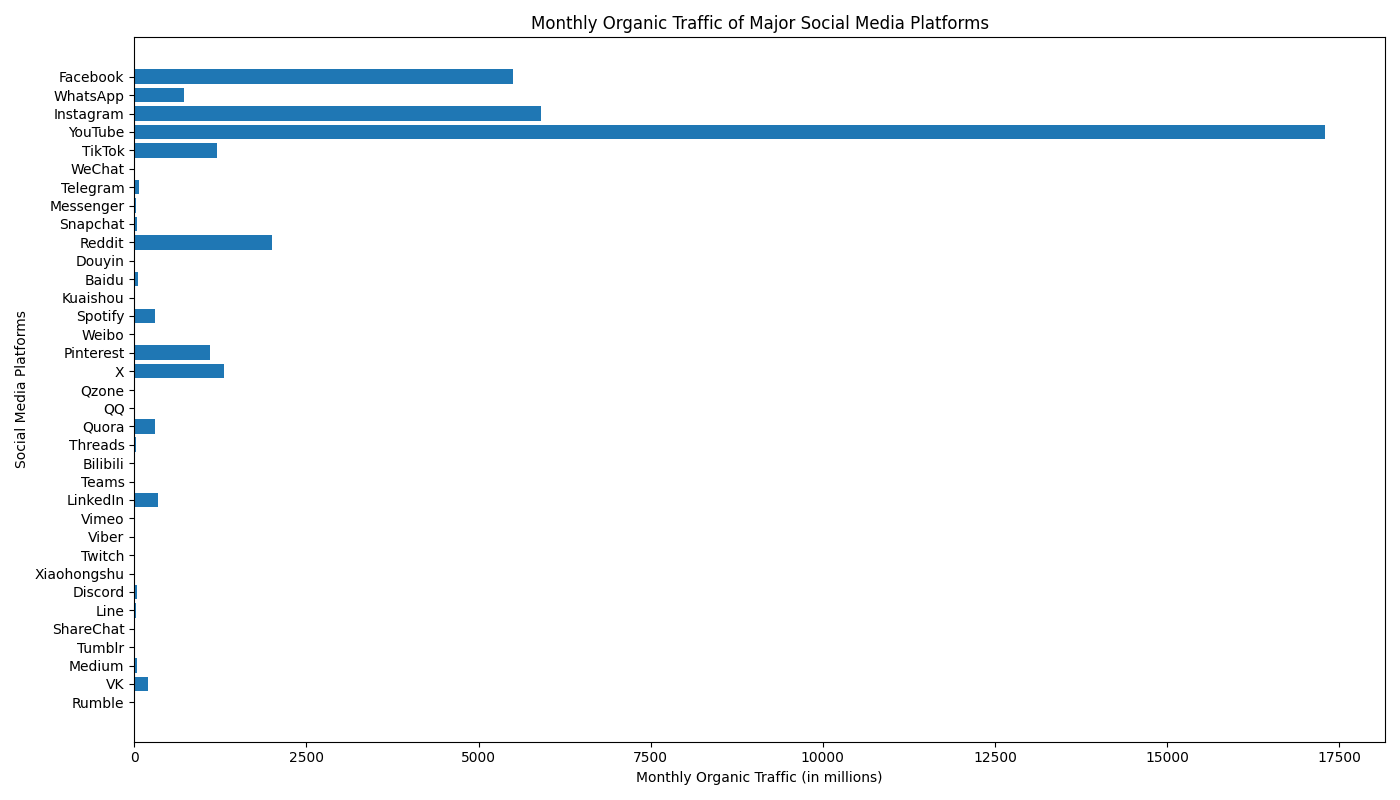Screen dimensions: 1400x800
Task: Click the '2500' x-axis tick label
Action: pyautogui.click(x=306, y=758)
